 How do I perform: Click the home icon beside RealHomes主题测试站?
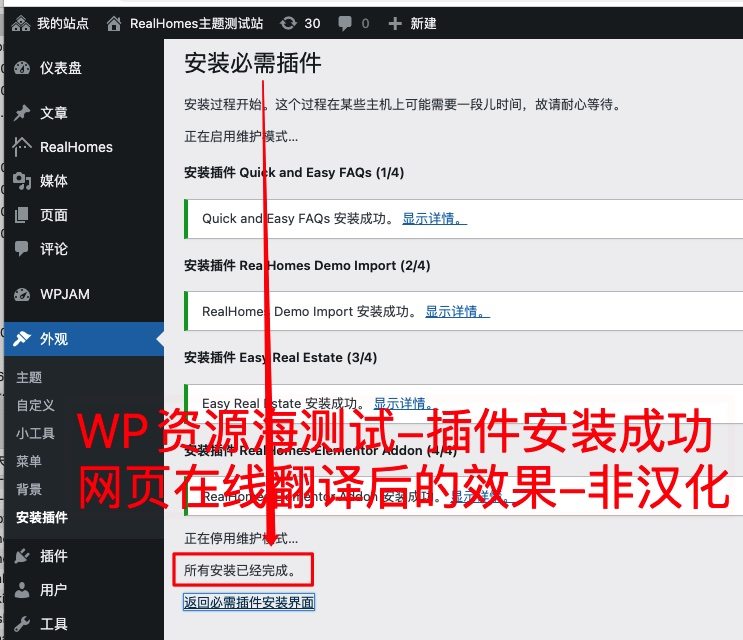point(115,23)
